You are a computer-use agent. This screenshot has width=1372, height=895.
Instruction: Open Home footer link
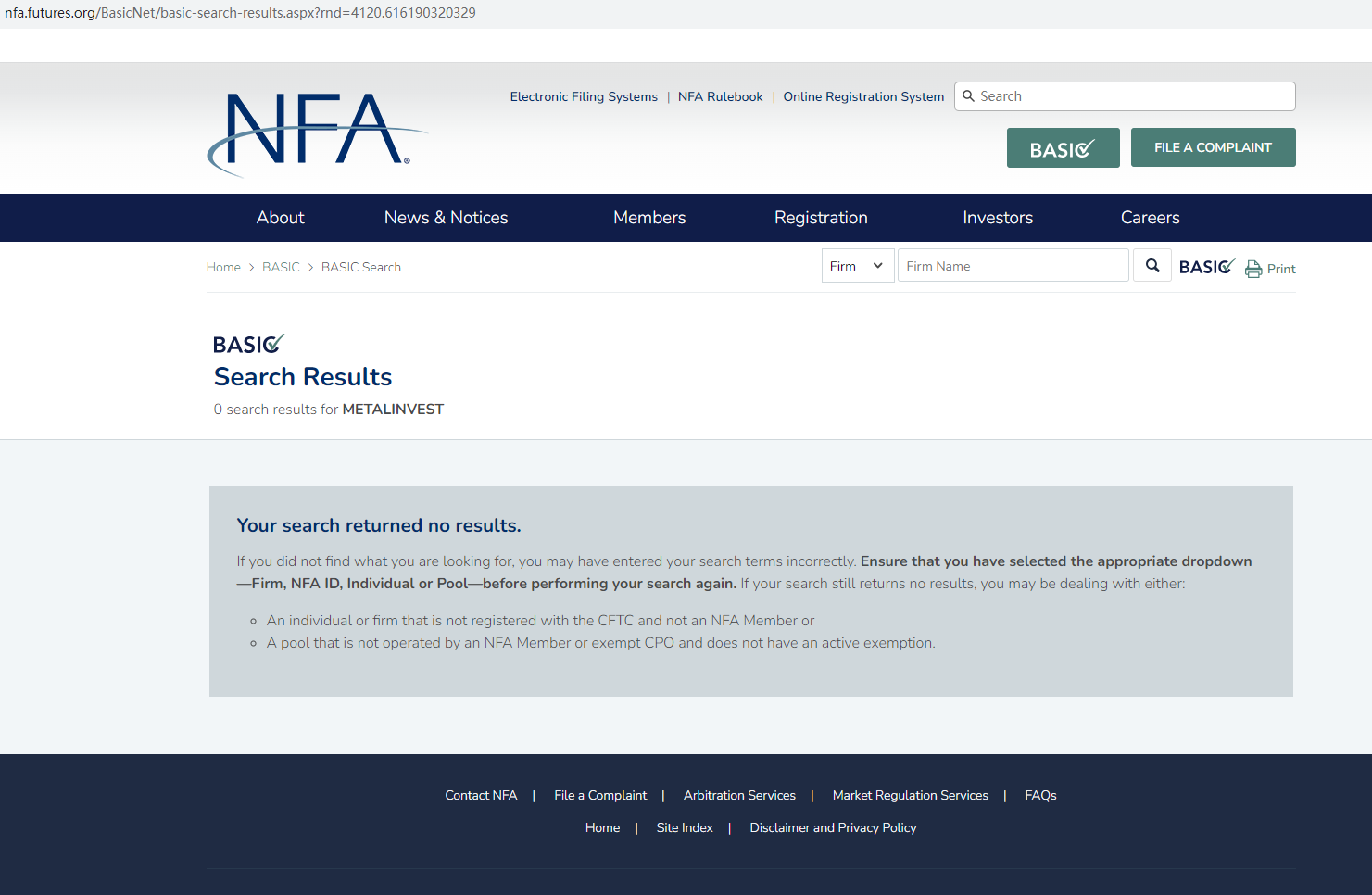[602, 827]
